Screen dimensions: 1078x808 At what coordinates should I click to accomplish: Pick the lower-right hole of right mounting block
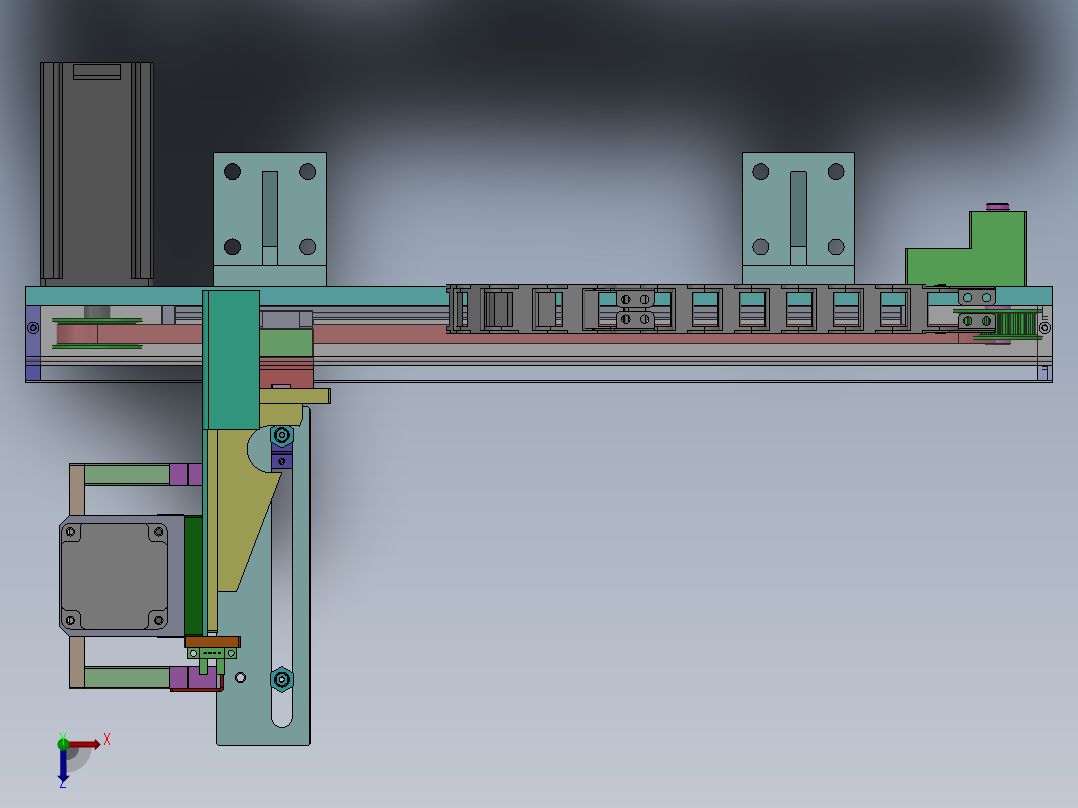pos(836,246)
